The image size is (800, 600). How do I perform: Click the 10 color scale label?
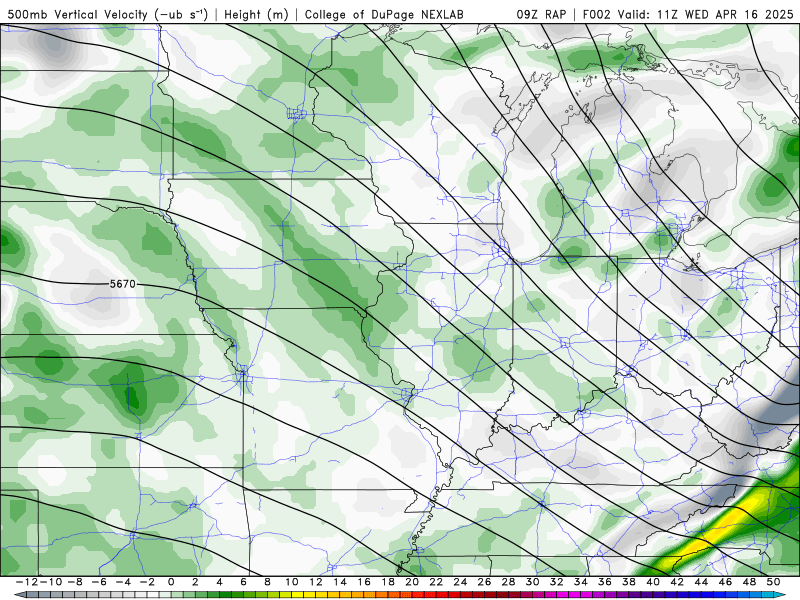pyautogui.click(x=292, y=582)
